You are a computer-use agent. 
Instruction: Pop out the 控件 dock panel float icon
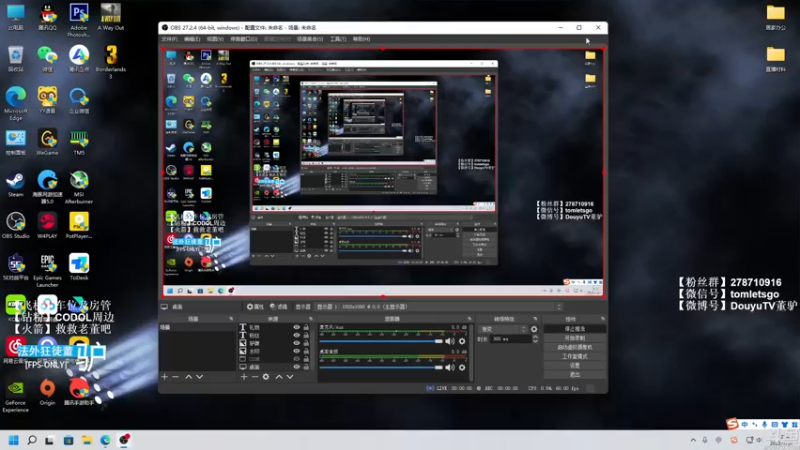pyautogui.click(x=603, y=319)
